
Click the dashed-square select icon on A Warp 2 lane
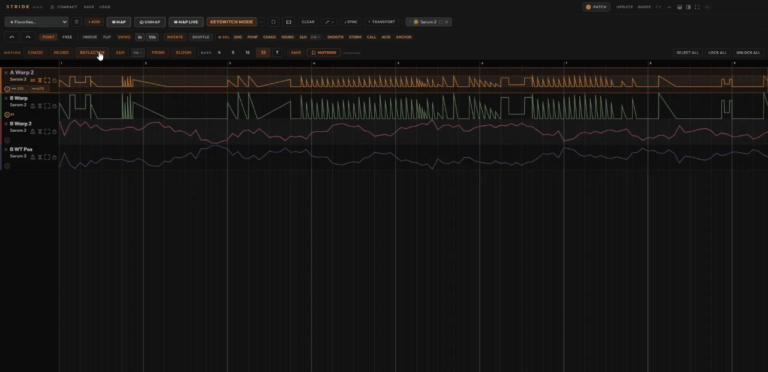coord(47,80)
